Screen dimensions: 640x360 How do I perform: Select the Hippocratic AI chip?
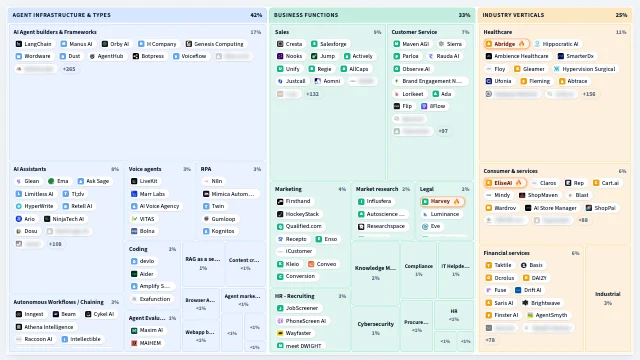pos(557,44)
